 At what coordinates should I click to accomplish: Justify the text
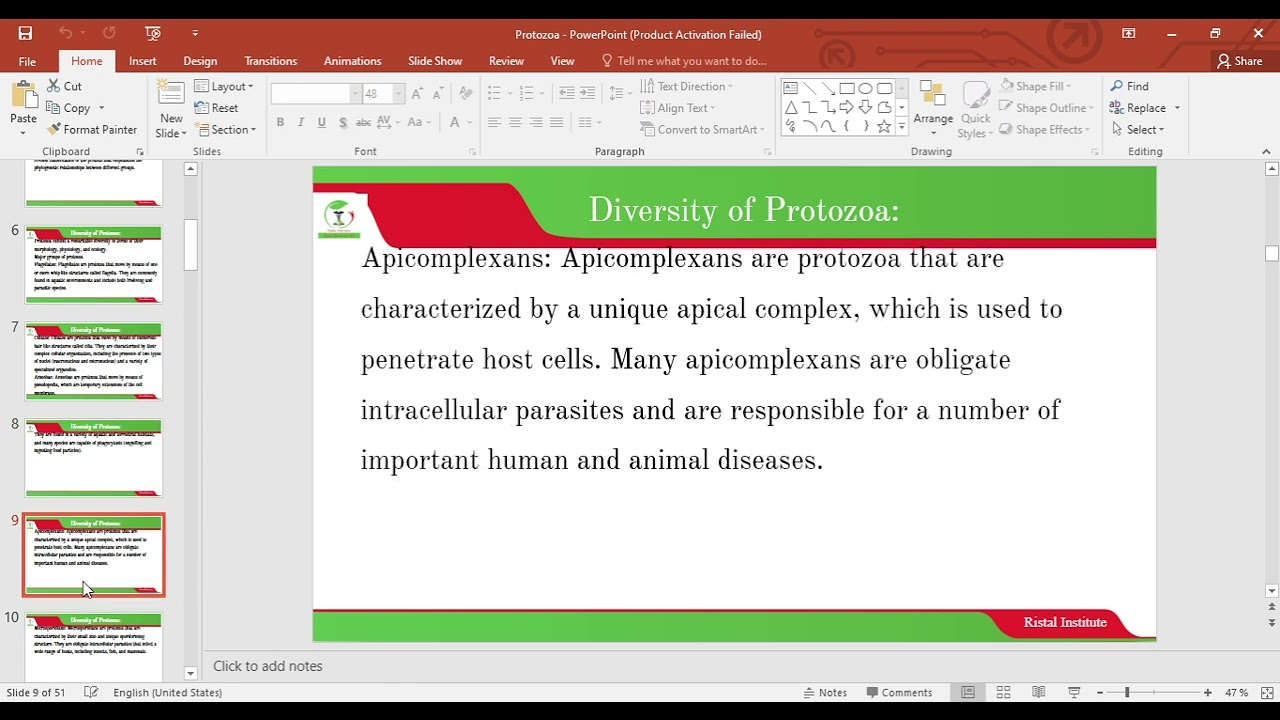(x=557, y=122)
